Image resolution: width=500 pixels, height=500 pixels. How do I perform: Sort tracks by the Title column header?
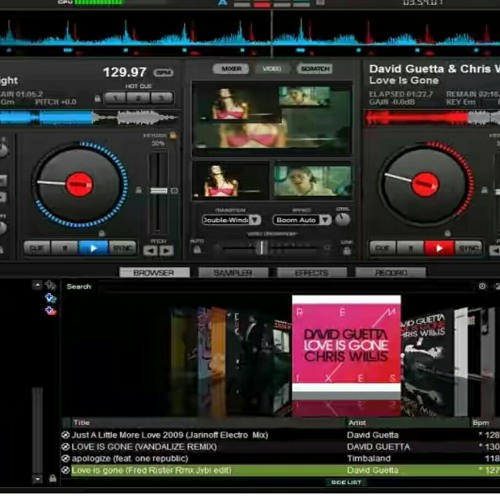pos(209,423)
